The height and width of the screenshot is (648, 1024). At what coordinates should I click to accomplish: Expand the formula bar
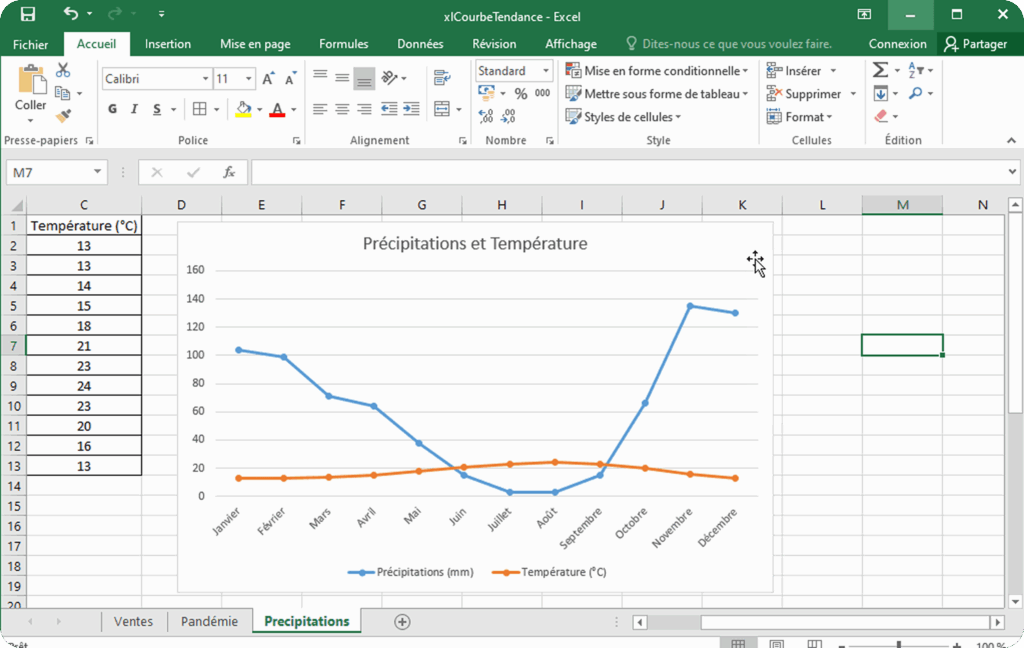1012,172
